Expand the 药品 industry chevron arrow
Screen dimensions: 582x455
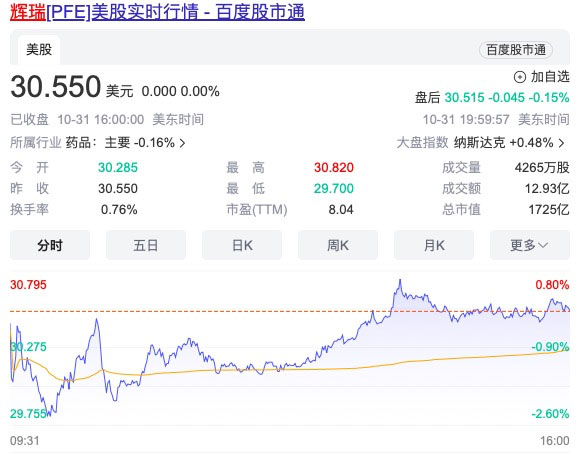(x=182, y=143)
